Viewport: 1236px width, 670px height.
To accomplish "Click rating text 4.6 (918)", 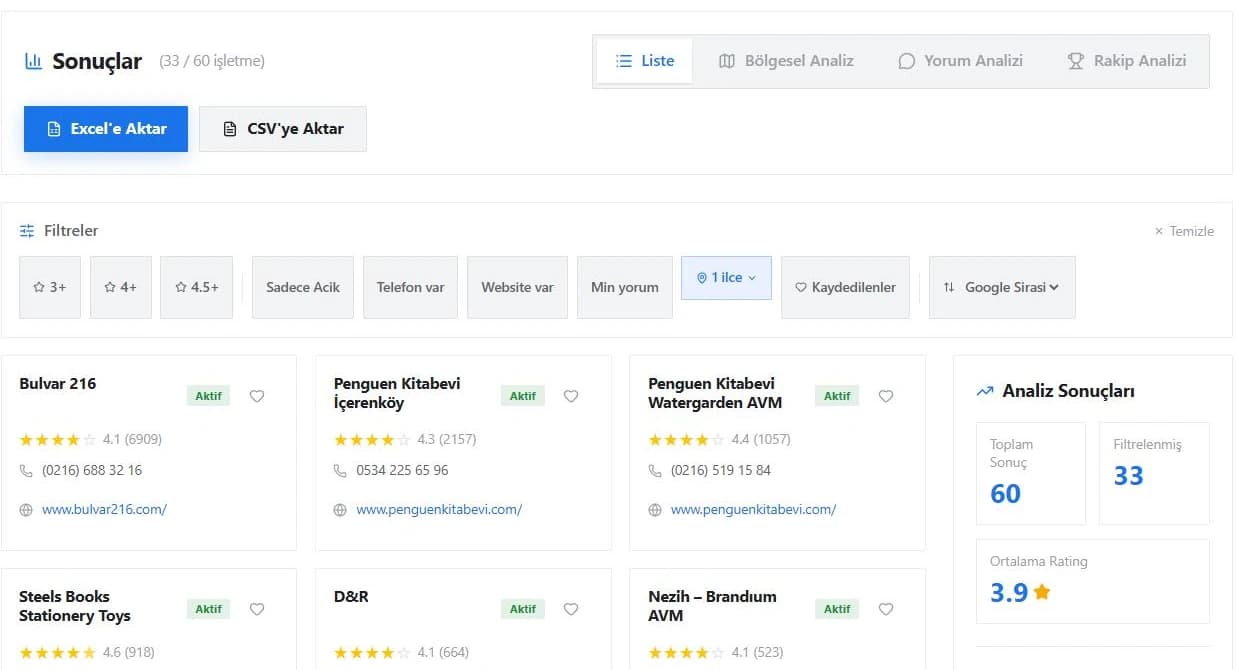I will point(129,652).
